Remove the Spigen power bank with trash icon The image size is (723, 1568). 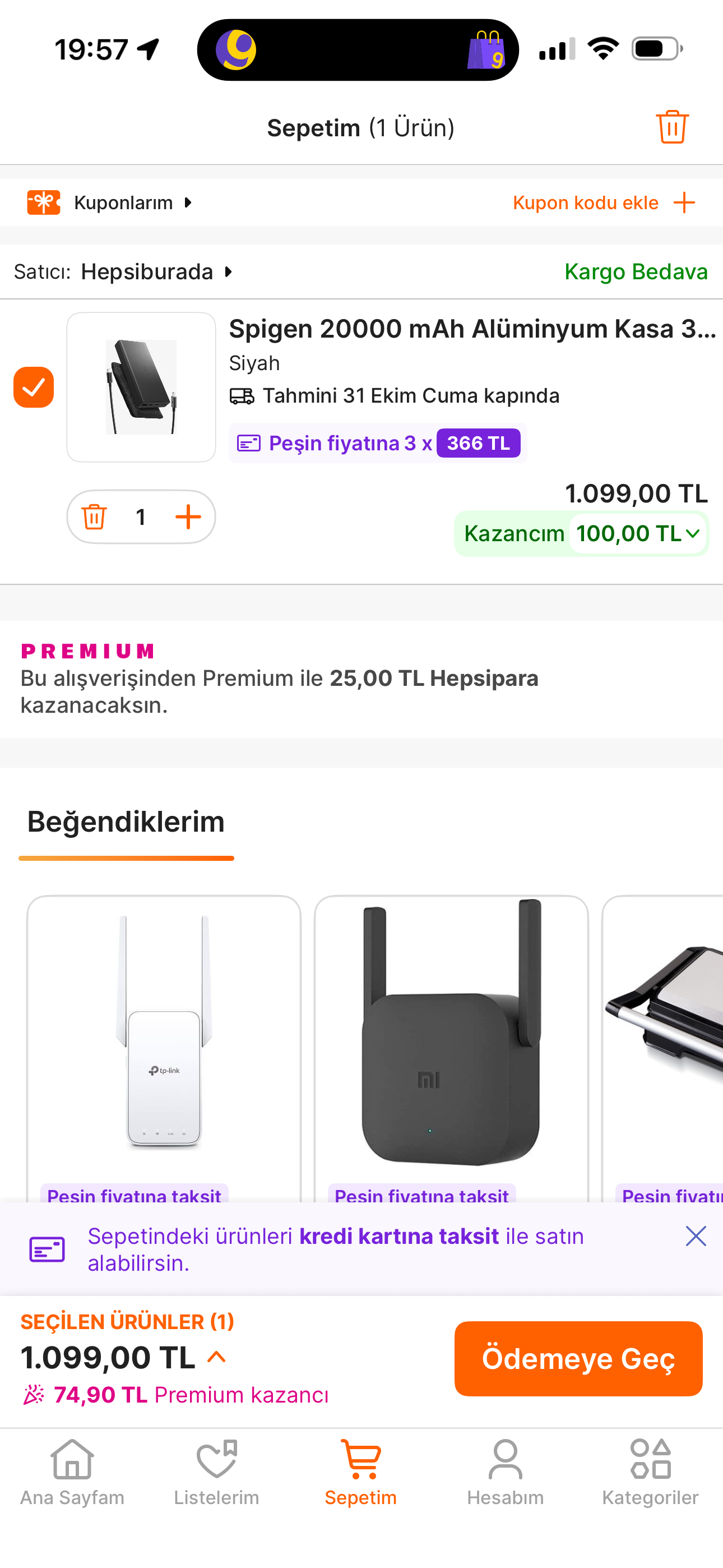pos(94,517)
